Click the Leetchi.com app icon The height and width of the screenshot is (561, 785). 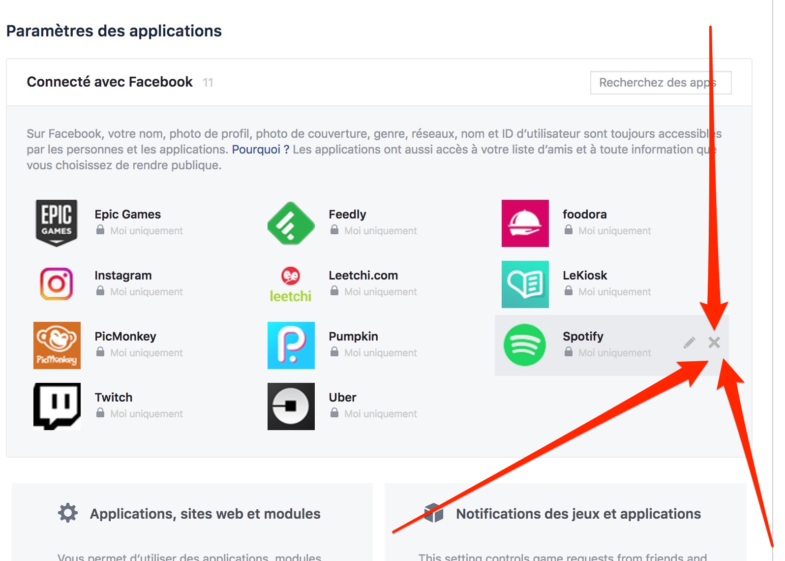pos(291,284)
